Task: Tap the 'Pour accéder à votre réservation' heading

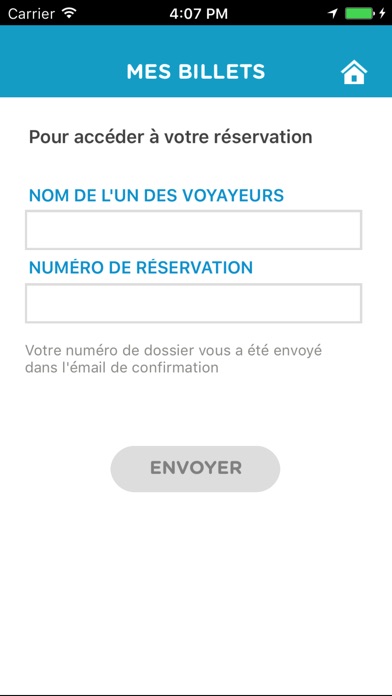Action: point(170,137)
